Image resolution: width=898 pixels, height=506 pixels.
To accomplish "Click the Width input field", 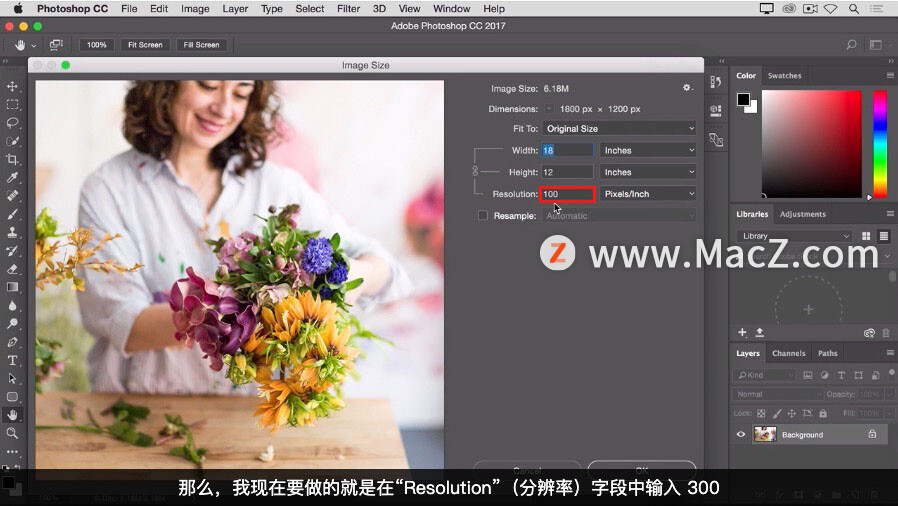I will point(568,150).
